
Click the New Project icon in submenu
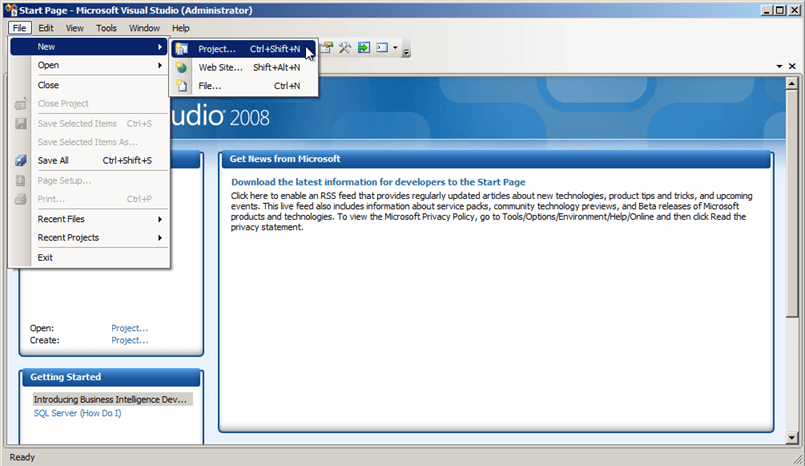coord(181,49)
